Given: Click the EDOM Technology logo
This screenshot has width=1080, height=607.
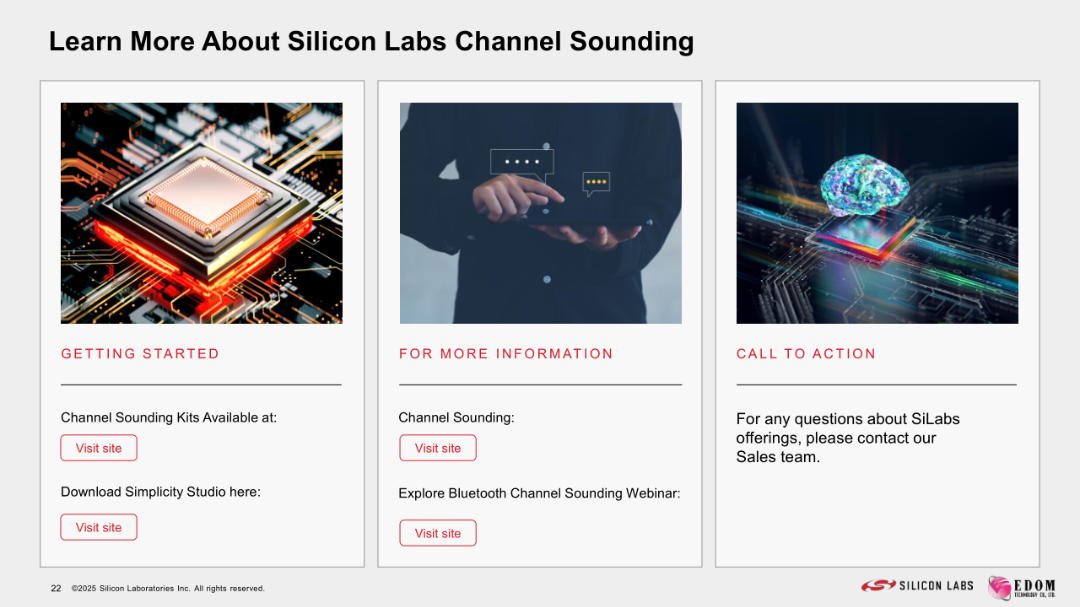Looking at the screenshot, I should [1022, 587].
